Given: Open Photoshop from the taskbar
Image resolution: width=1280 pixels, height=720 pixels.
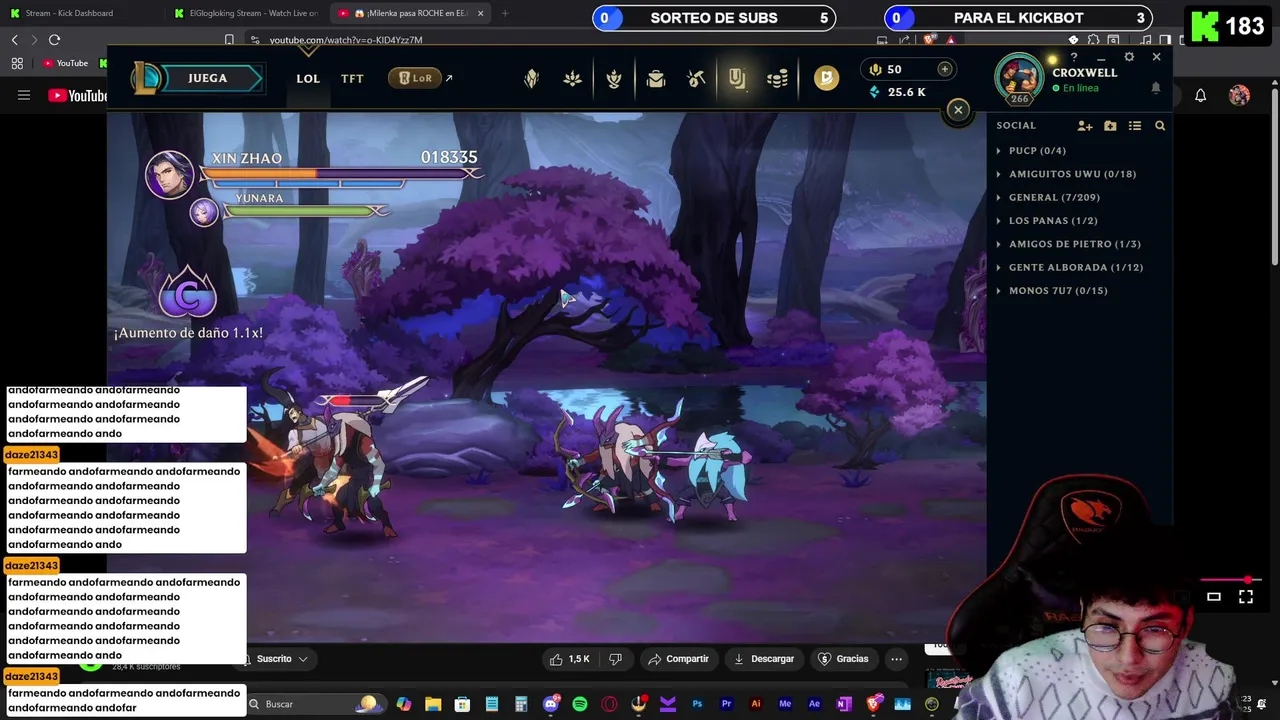Looking at the screenshot, I should (x=697, y=704).
